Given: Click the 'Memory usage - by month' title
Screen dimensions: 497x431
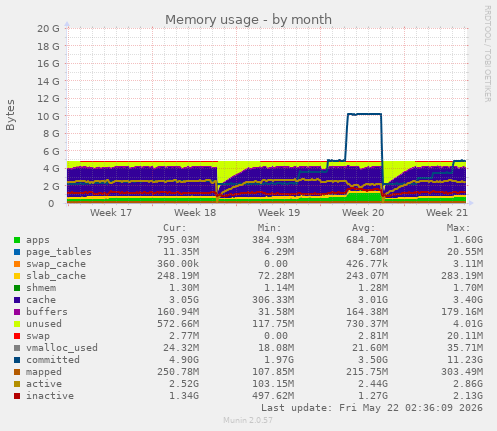Looking at the screenshot, I should [248, 20].
